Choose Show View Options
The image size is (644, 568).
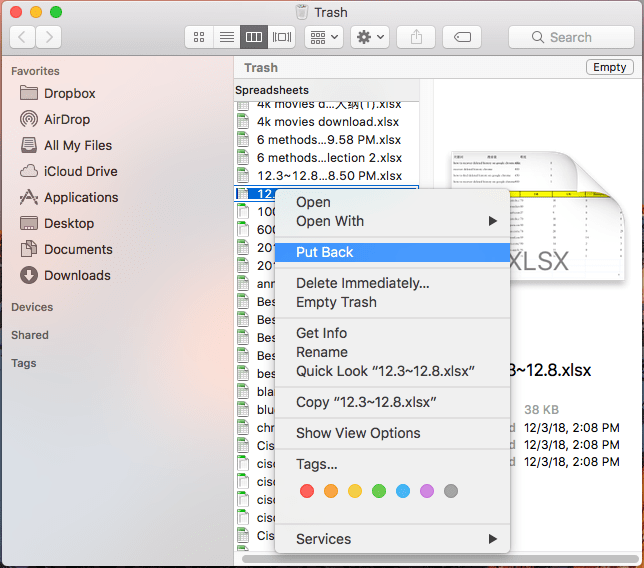coord(392,433)
